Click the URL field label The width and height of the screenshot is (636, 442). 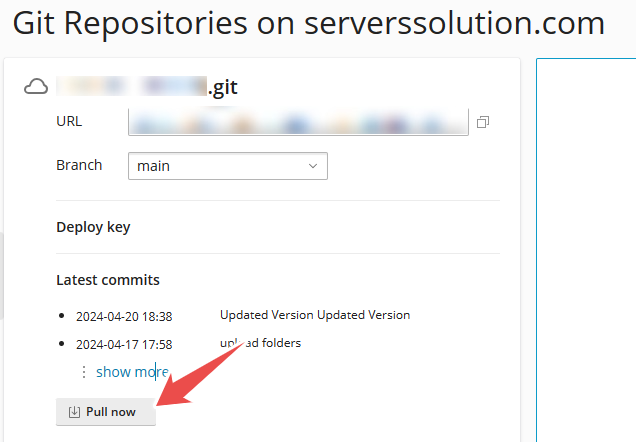coord(69,121)
